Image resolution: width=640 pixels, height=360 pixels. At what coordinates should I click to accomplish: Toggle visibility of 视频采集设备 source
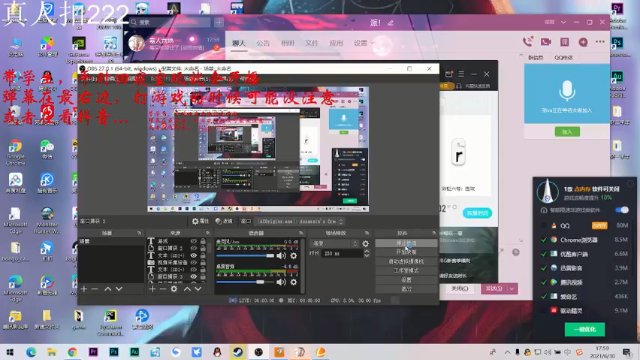click(x=194, y=262)
